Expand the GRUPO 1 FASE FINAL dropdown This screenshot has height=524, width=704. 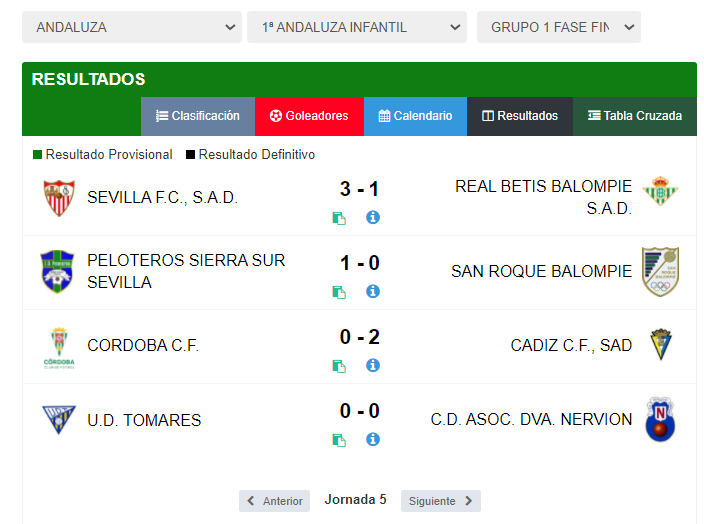pos(559,27)
